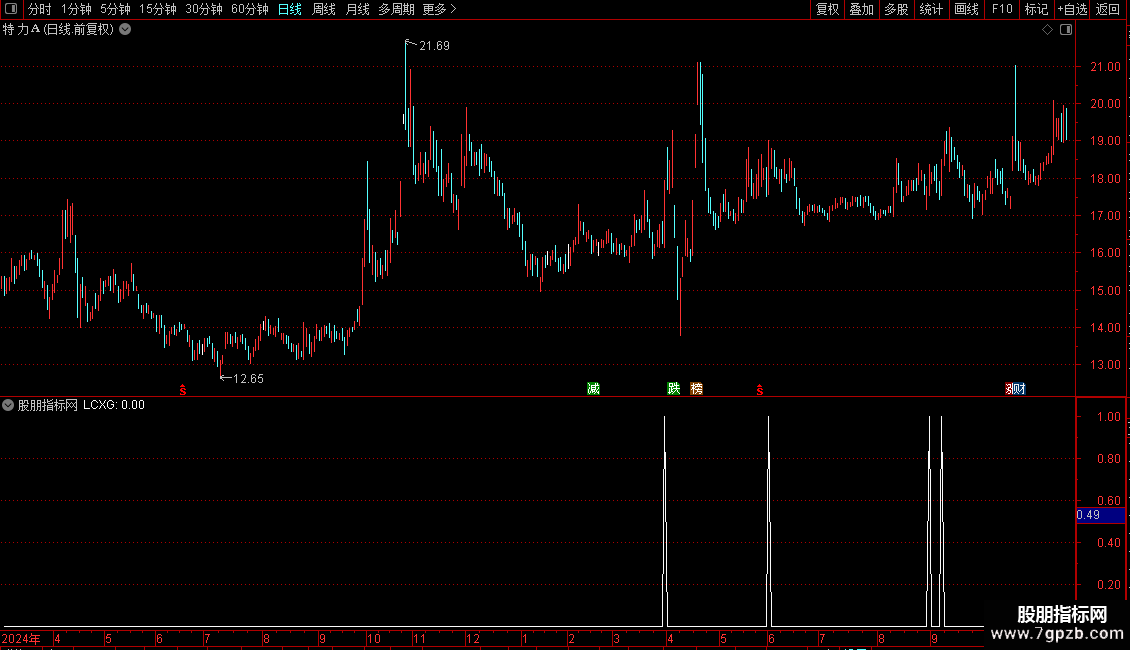Select the 月线 monthly chart tab
1130x650 pixels.
coord(357,9)
